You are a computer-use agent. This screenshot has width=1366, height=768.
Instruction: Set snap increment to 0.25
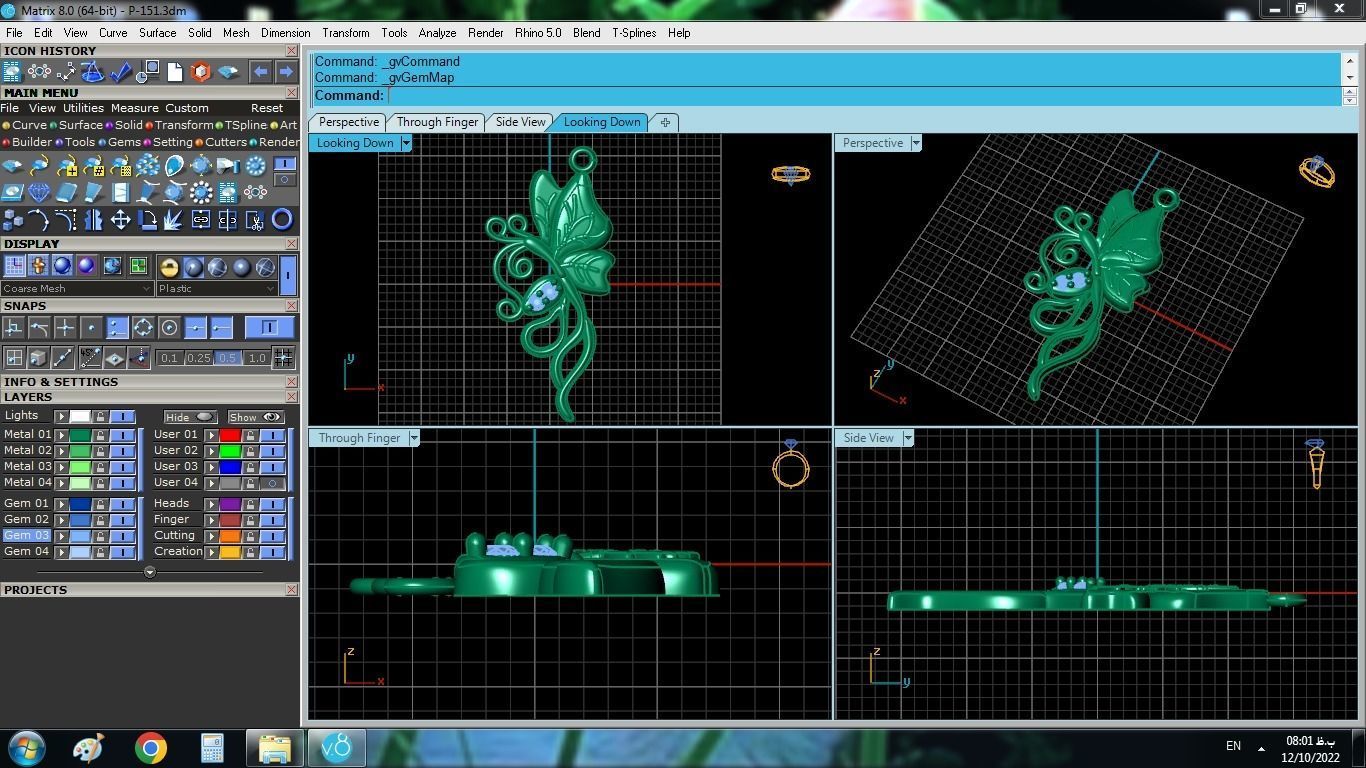click(199, 358)
